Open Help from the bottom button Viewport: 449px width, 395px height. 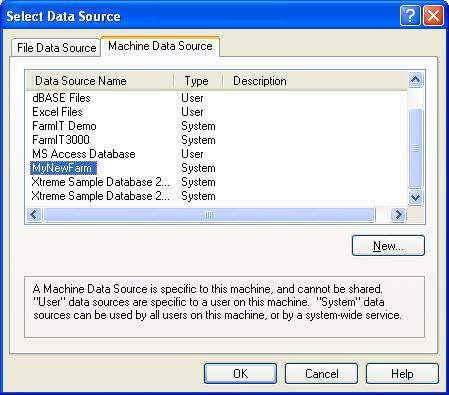pyautogui.click(x=402, y=374)
